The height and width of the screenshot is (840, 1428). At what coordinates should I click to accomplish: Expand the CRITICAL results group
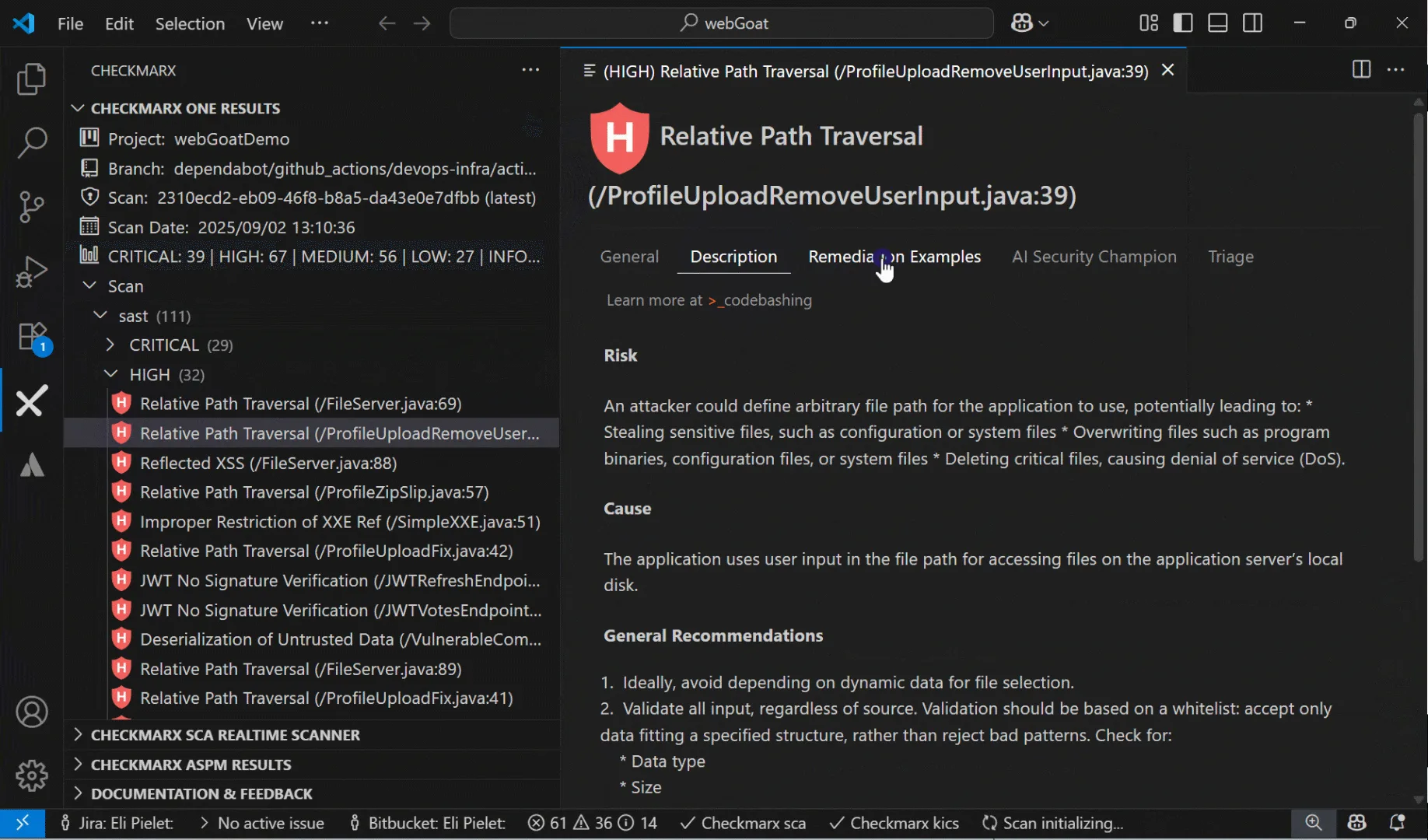pos(110,345)
